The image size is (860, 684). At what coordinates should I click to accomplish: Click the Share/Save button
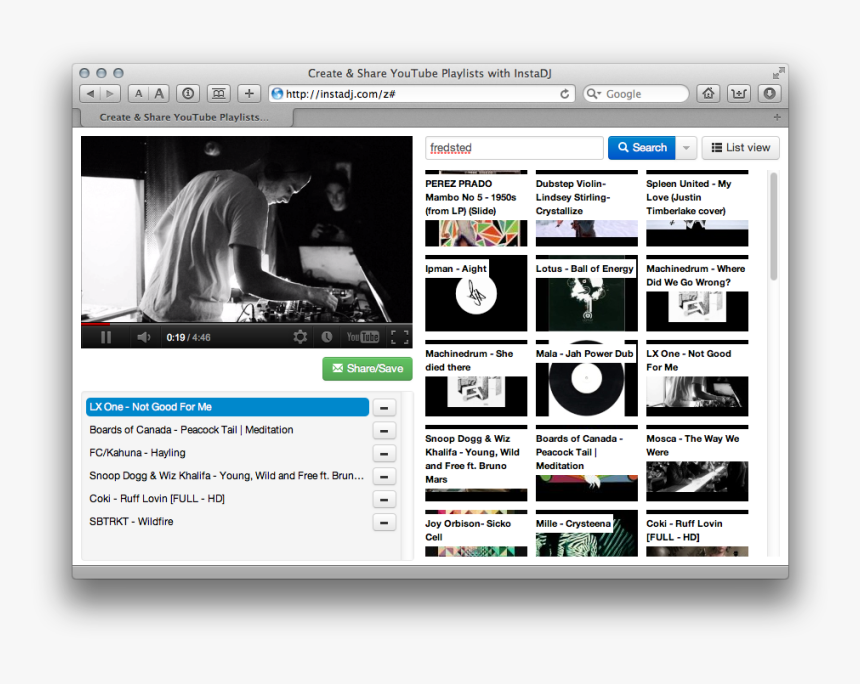click(x=366, y=368)
